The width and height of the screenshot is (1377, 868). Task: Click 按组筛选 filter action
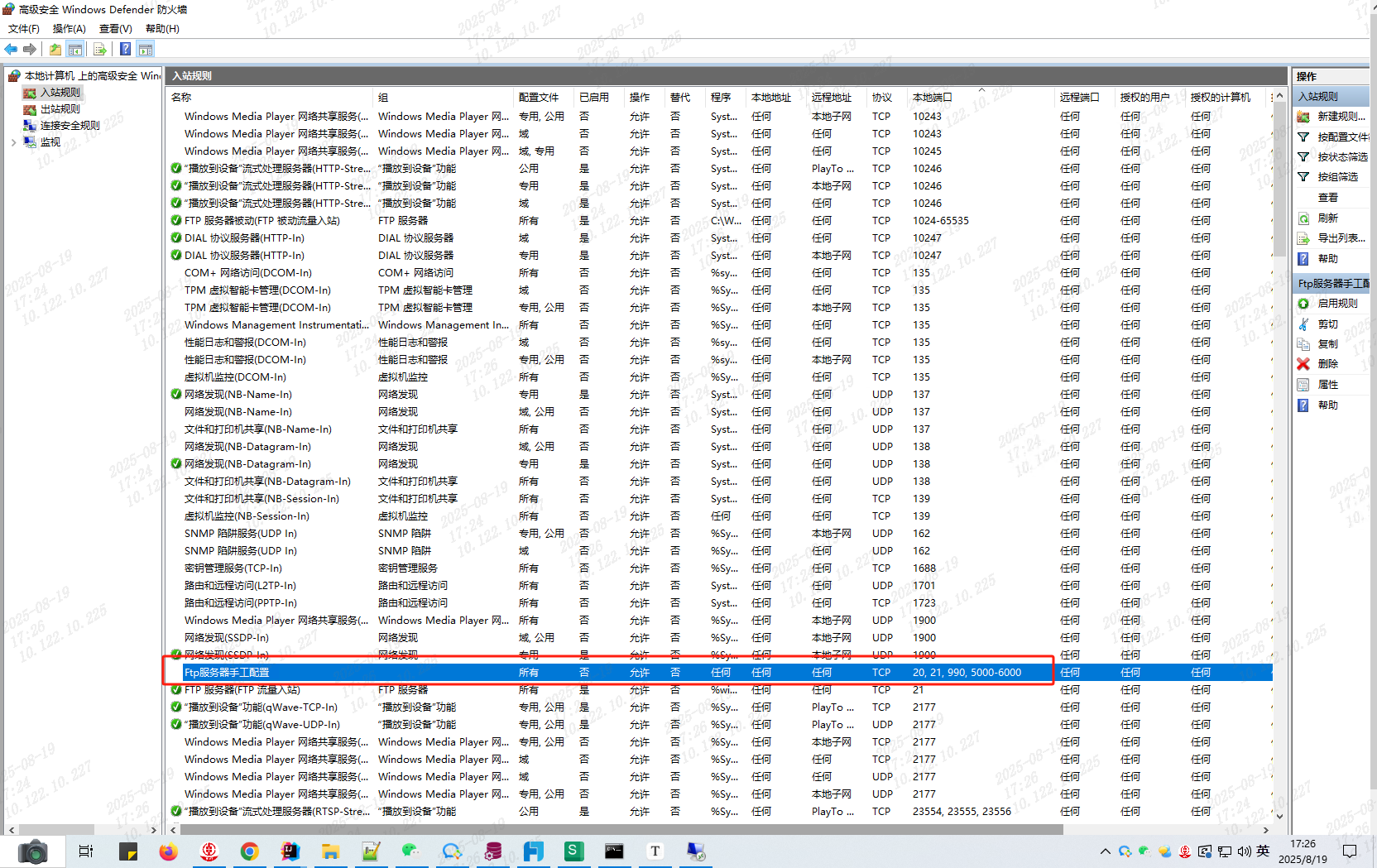pyautogui.click(x=1338, y=177)
